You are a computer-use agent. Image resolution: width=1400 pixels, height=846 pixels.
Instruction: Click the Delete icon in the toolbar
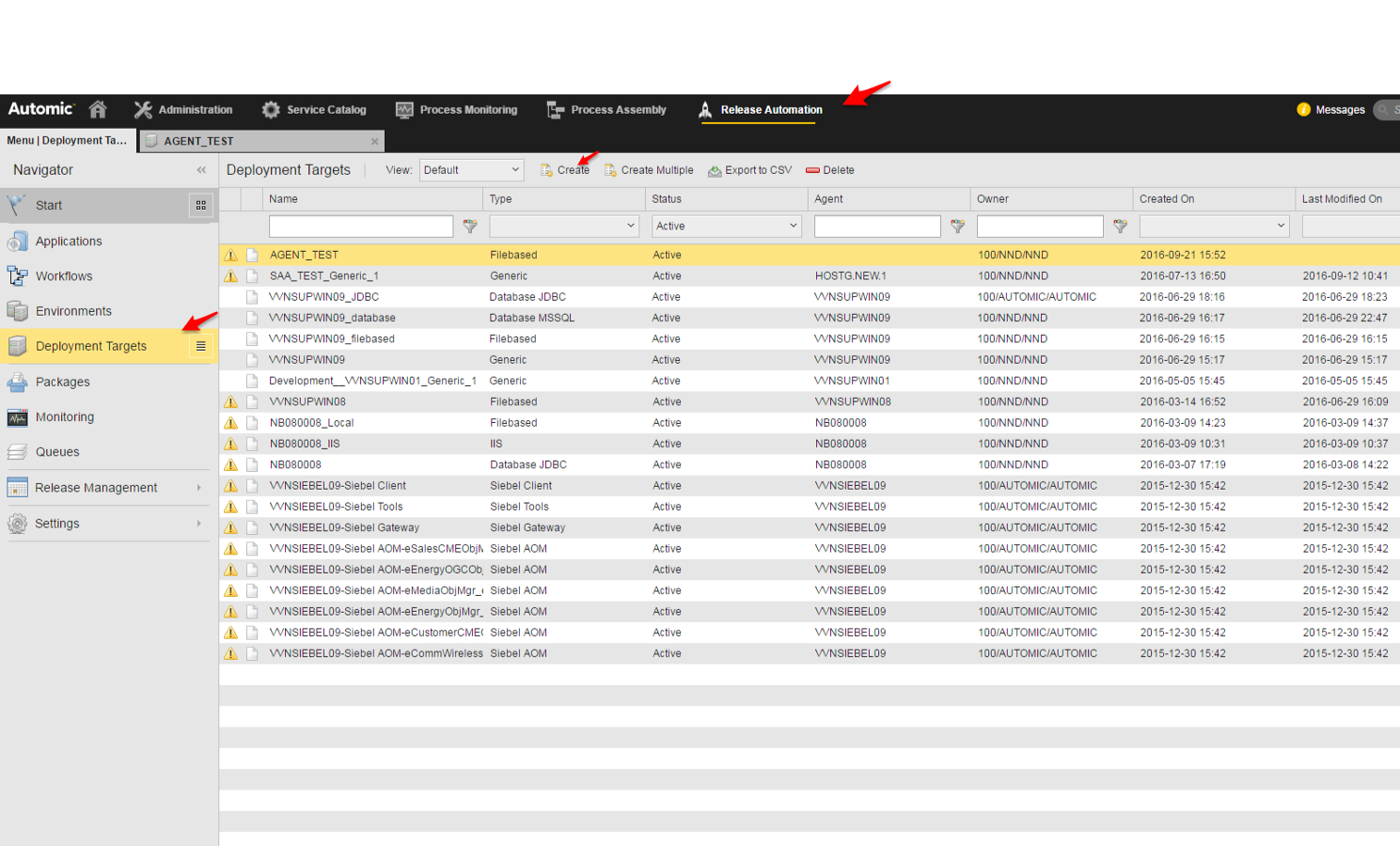click(813, 170)
